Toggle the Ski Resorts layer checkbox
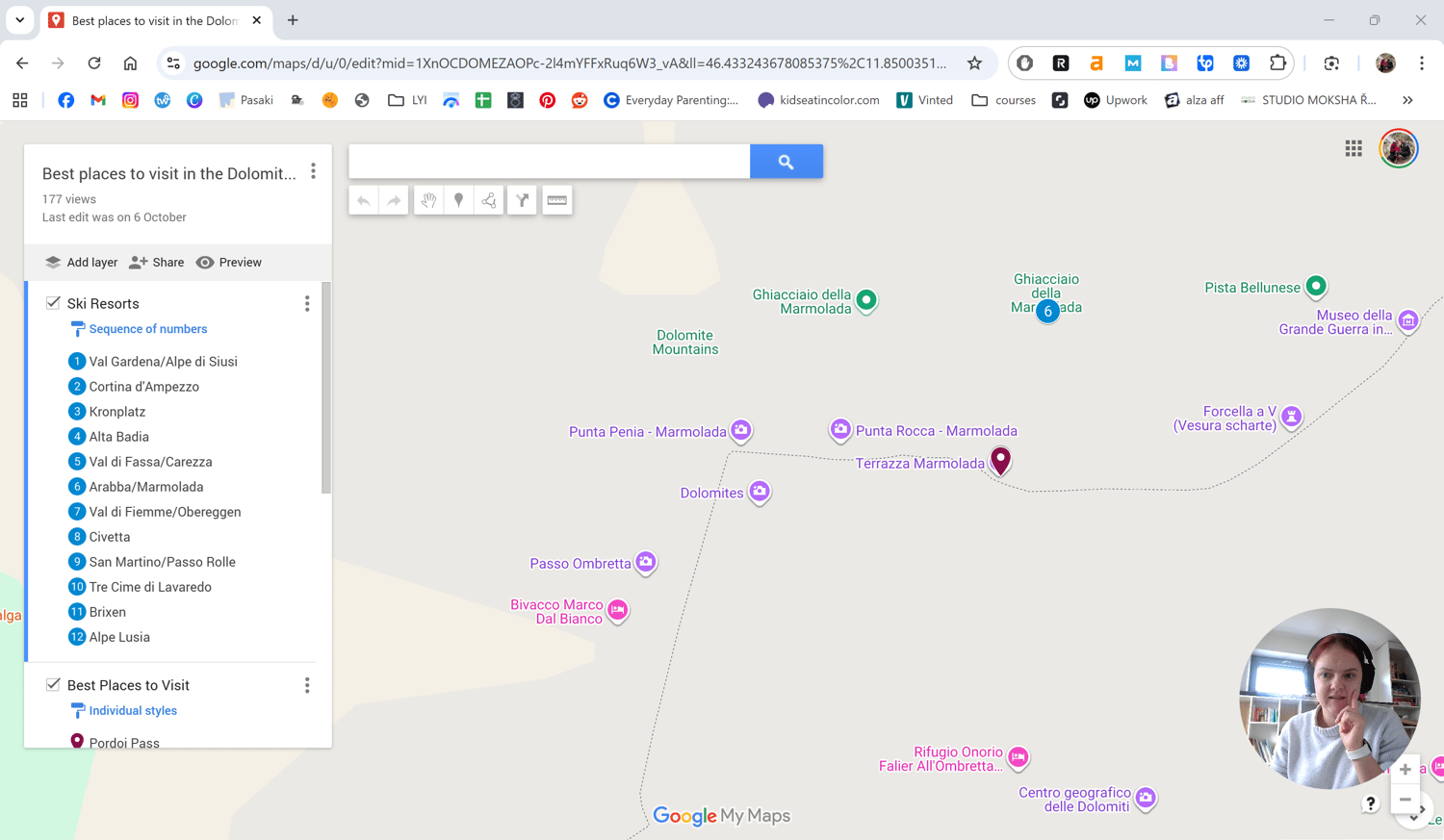The height and width of the screenshot is (840, 1444). tap(53, 303)
